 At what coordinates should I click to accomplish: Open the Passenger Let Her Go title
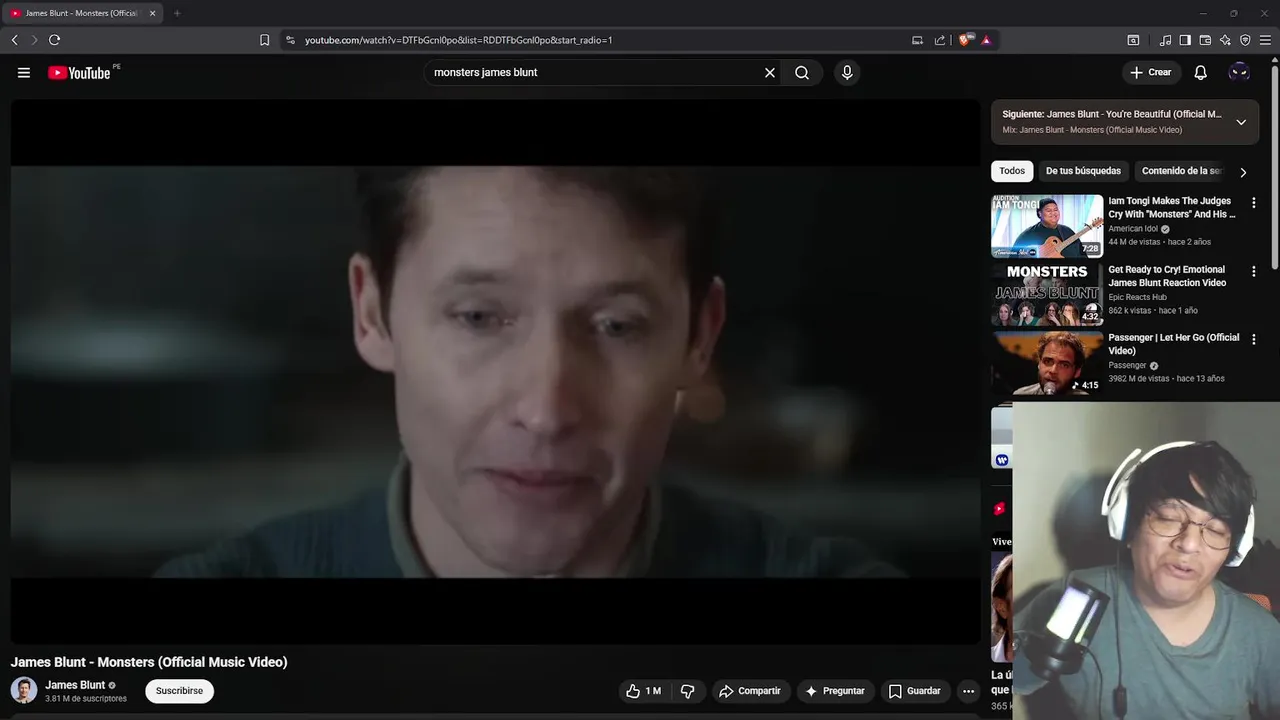pyautogui.click(x=1173, y=344)
